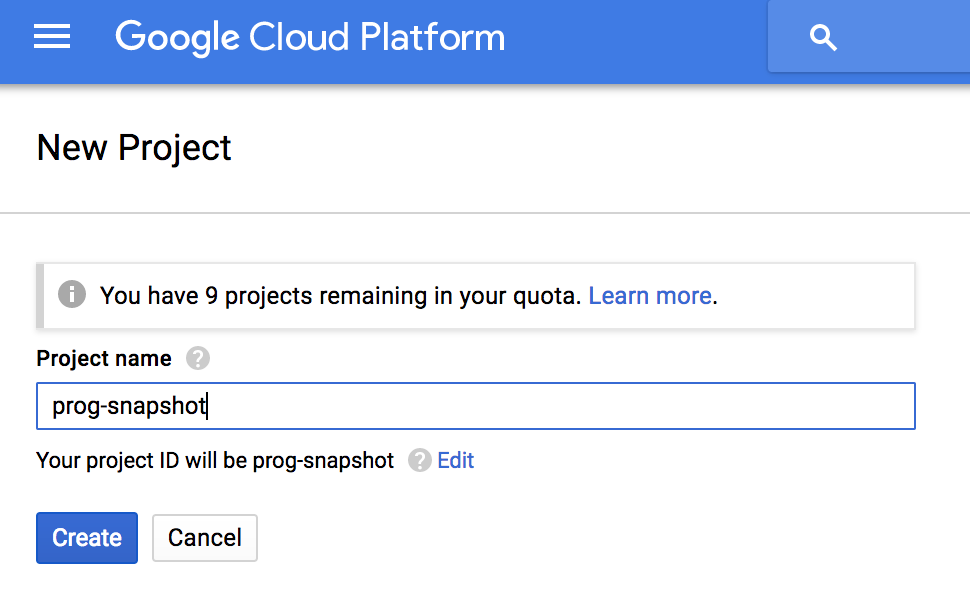The image size is (970, 596).
Task: Place cursor after prog-snapshot in name field
Action: [208, 406]
